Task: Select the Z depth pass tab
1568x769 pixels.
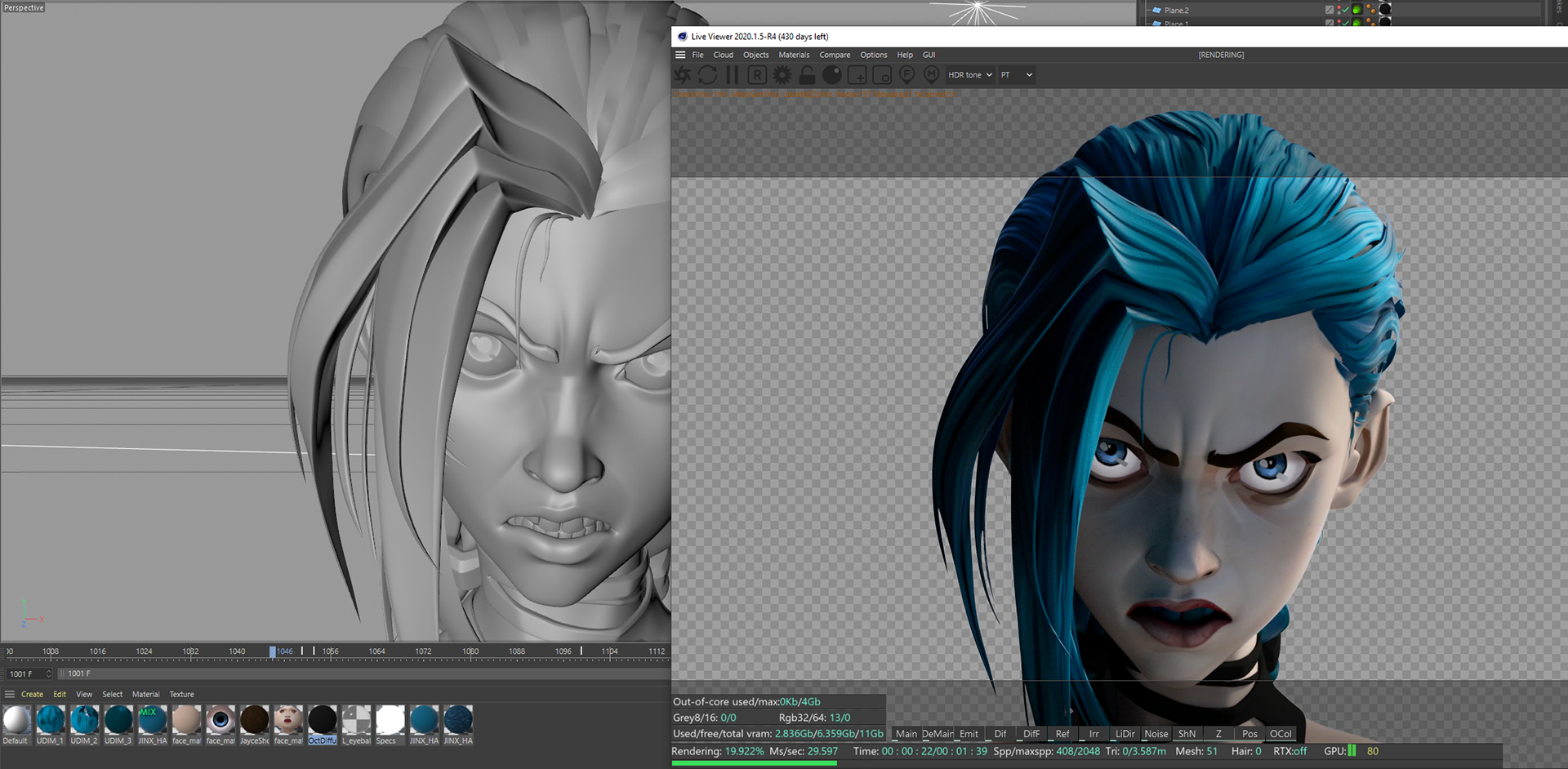Action: coord(1218,734)
